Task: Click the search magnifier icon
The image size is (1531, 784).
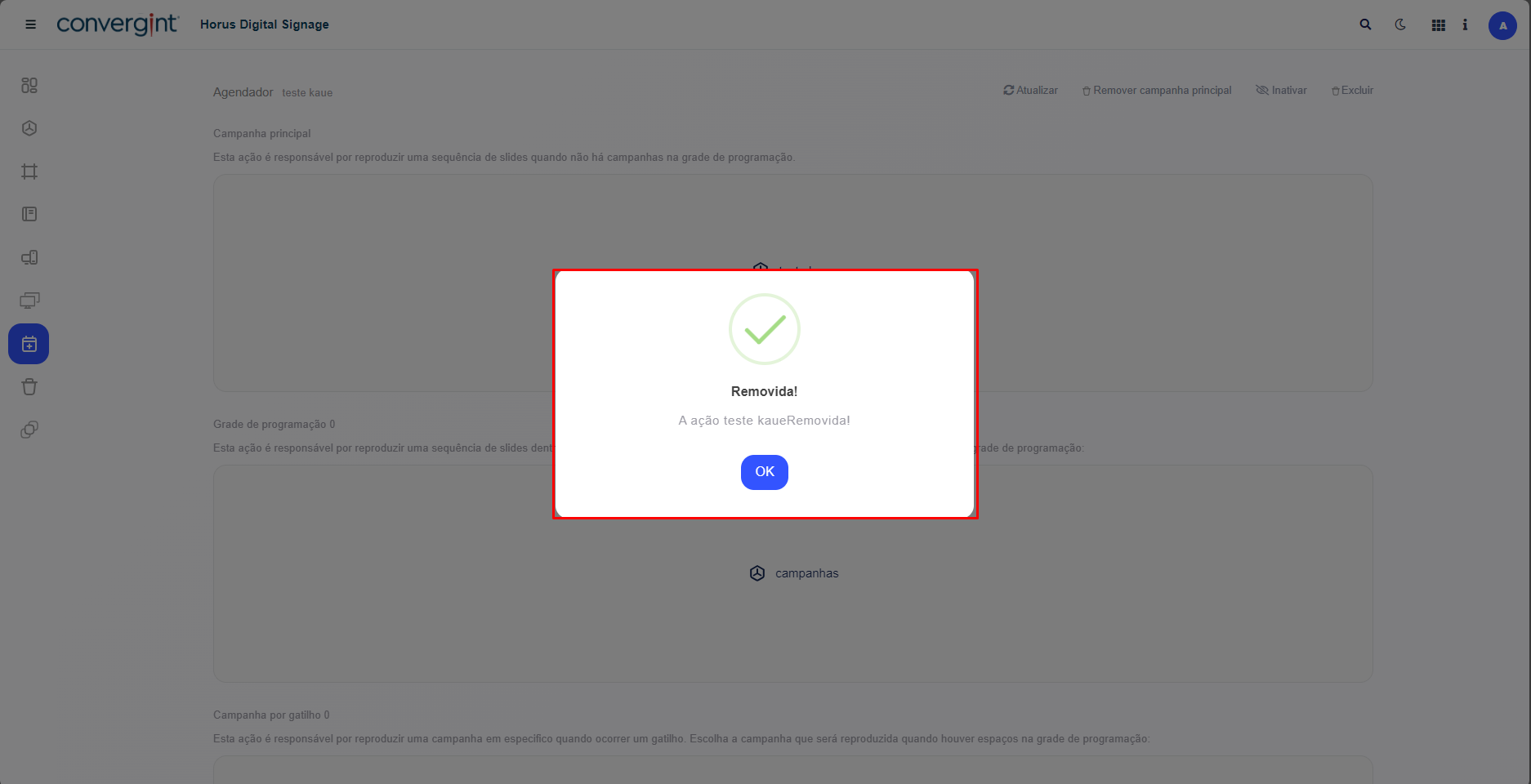Action: pos(1365,24)
